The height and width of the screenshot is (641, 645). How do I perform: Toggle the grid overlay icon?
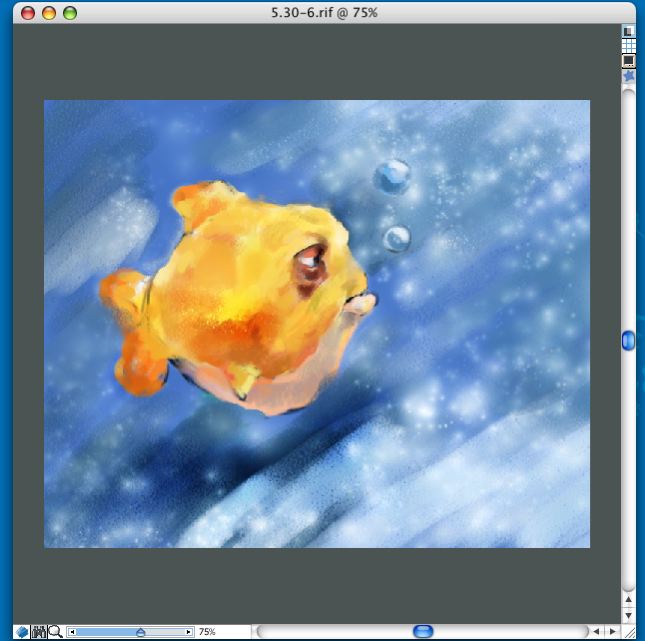point(628,46)
